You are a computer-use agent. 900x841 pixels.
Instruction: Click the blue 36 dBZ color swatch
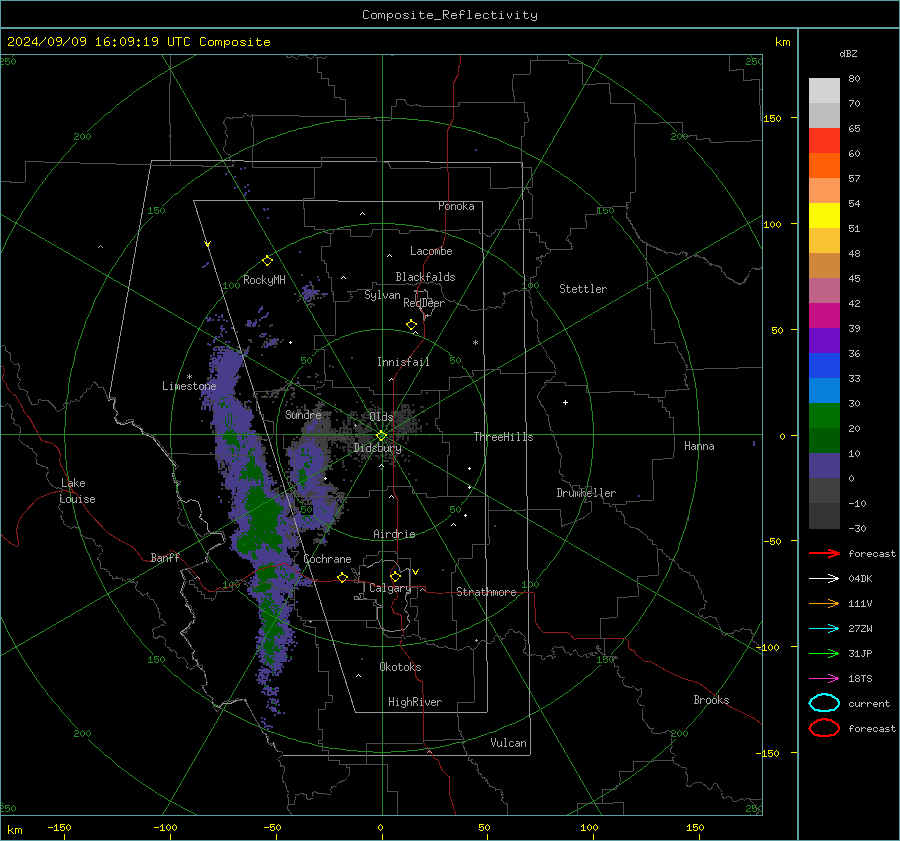(x=824, y=365)
